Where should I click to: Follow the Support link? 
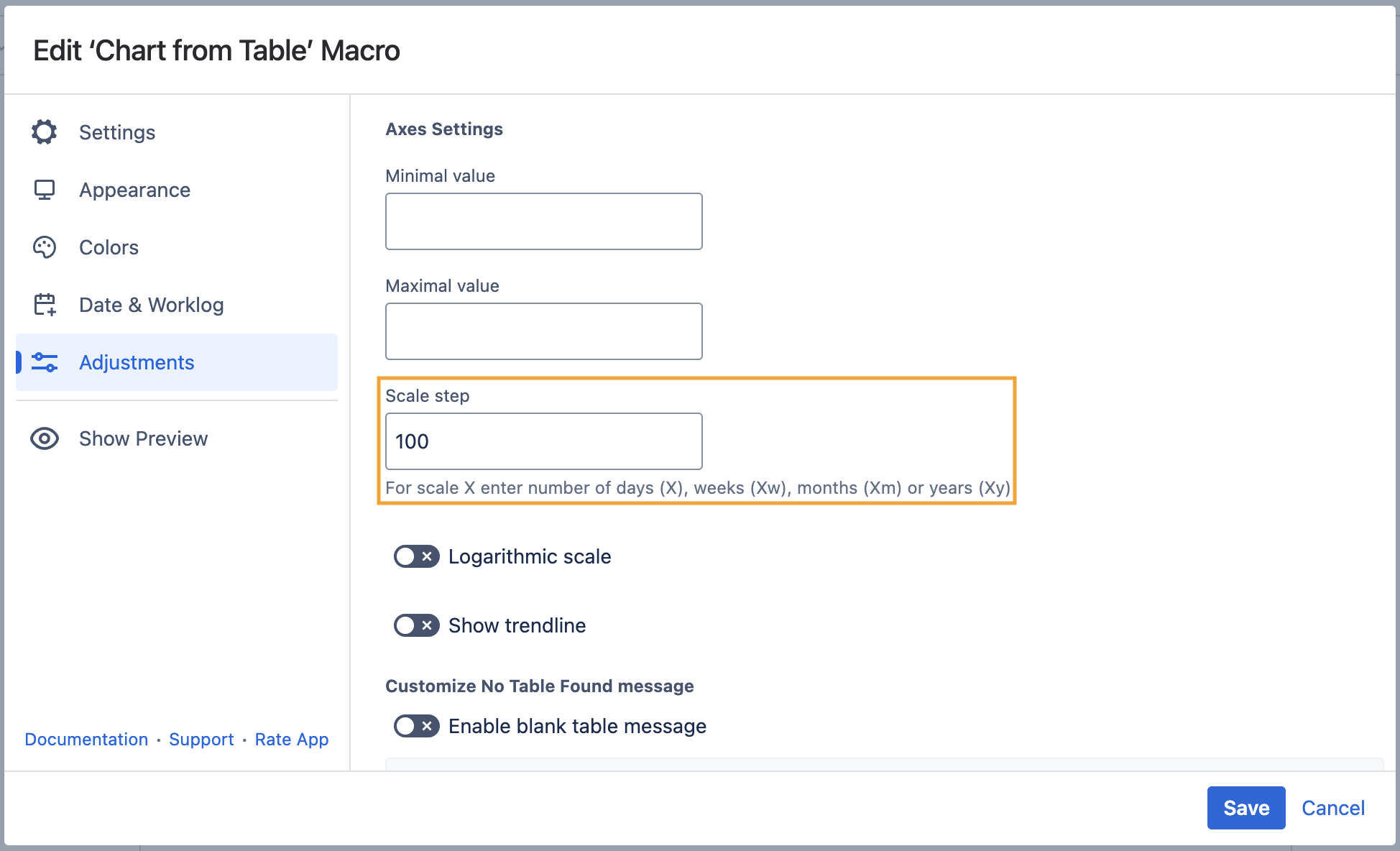coord(201,740)
